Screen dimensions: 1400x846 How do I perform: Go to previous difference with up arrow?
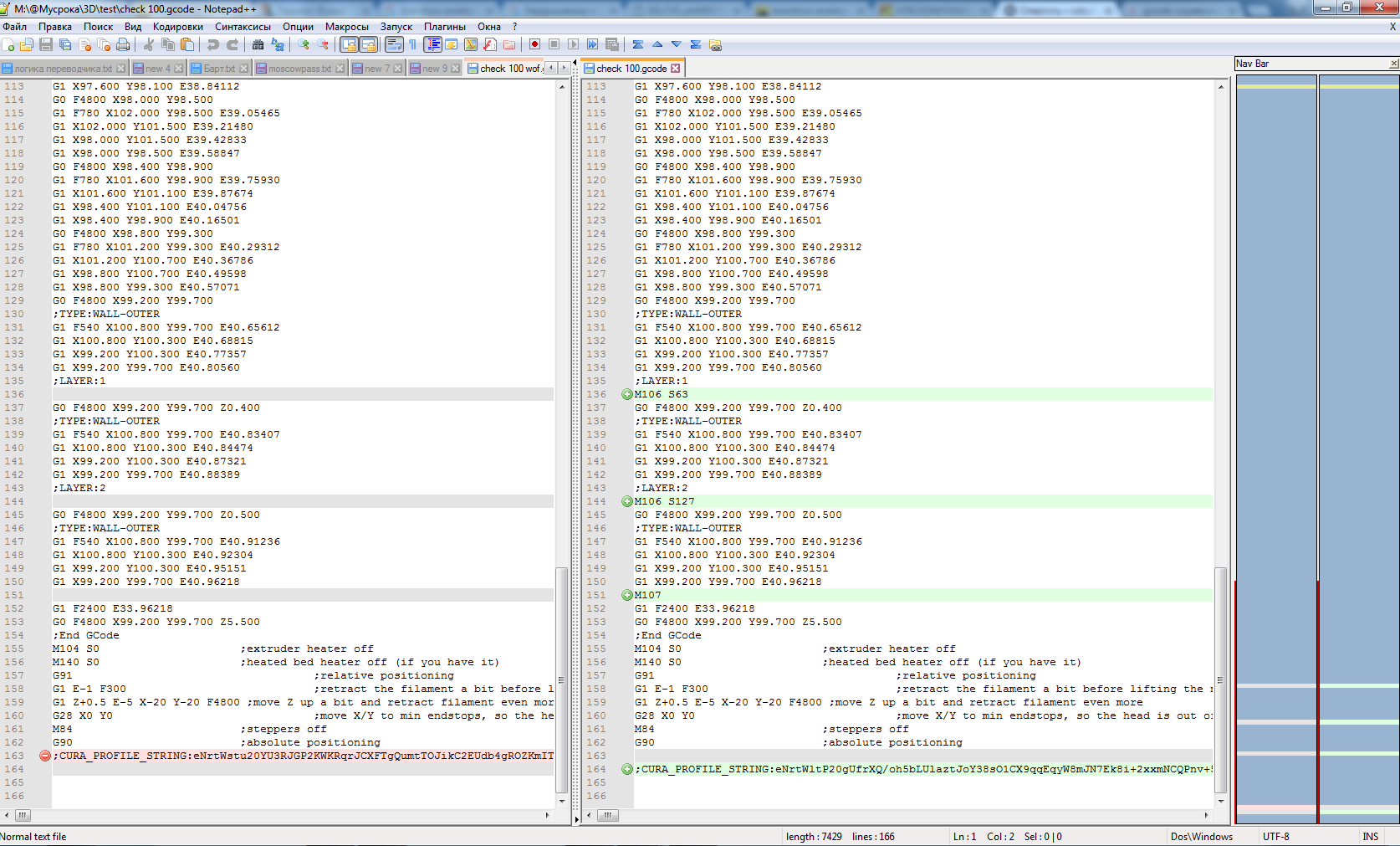coord(657,44)
